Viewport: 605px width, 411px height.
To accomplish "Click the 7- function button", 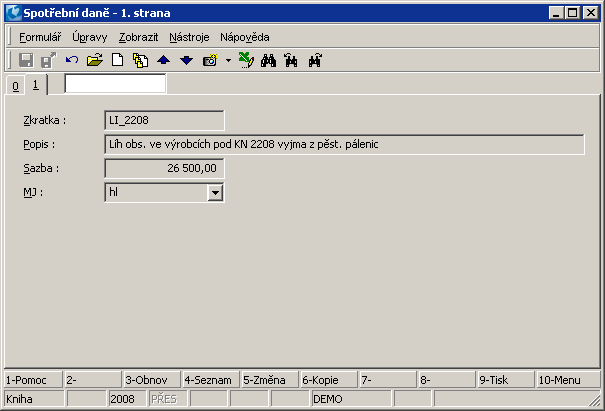I will point(388,380).
